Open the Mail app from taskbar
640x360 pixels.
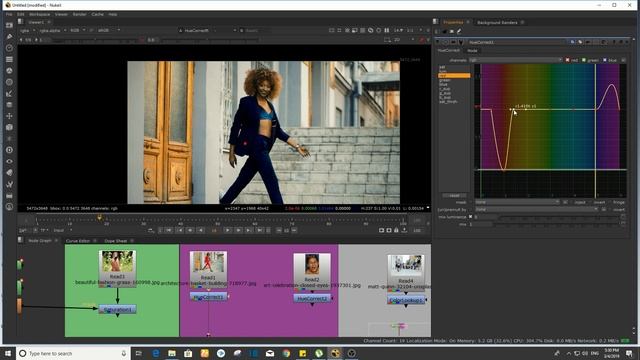pos(270,353)
